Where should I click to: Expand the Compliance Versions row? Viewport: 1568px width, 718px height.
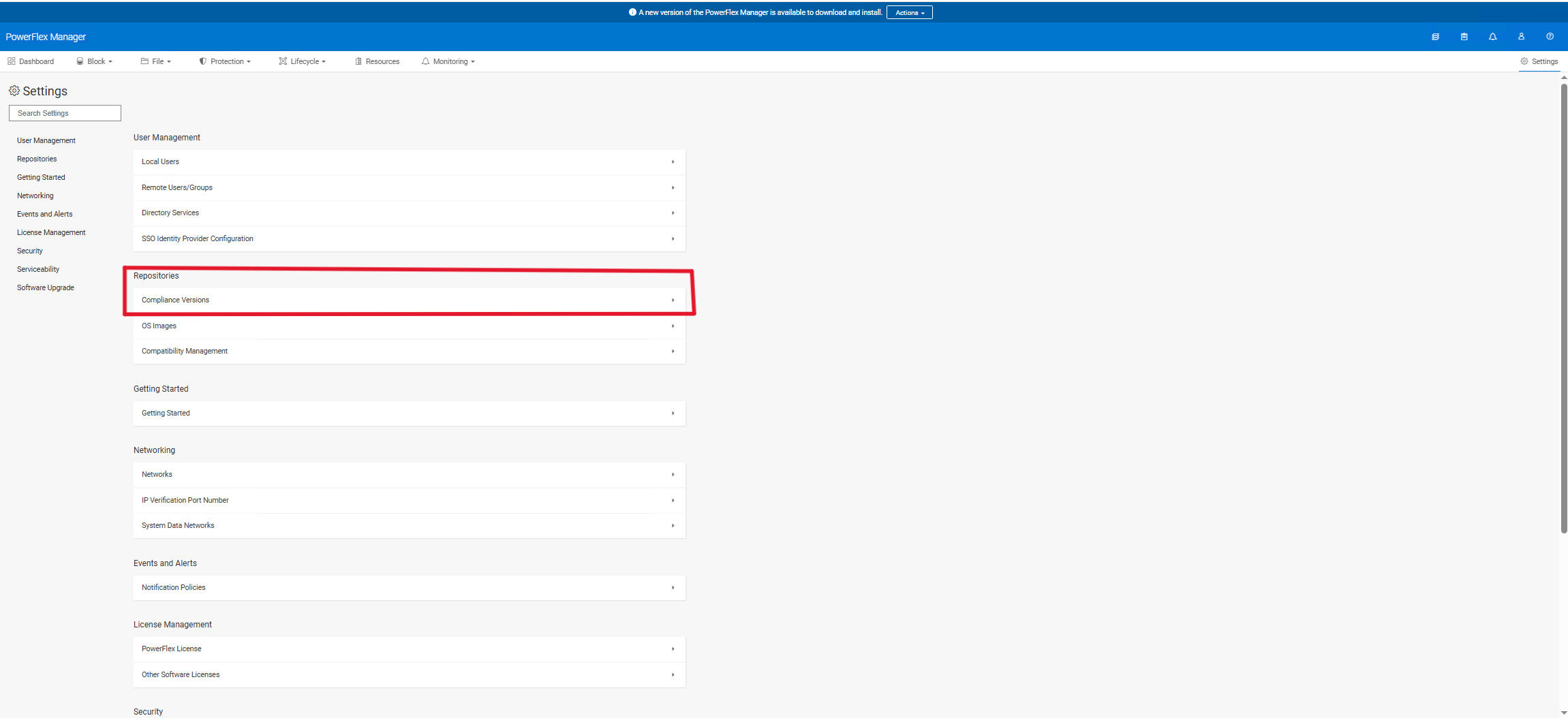(409, 300)
